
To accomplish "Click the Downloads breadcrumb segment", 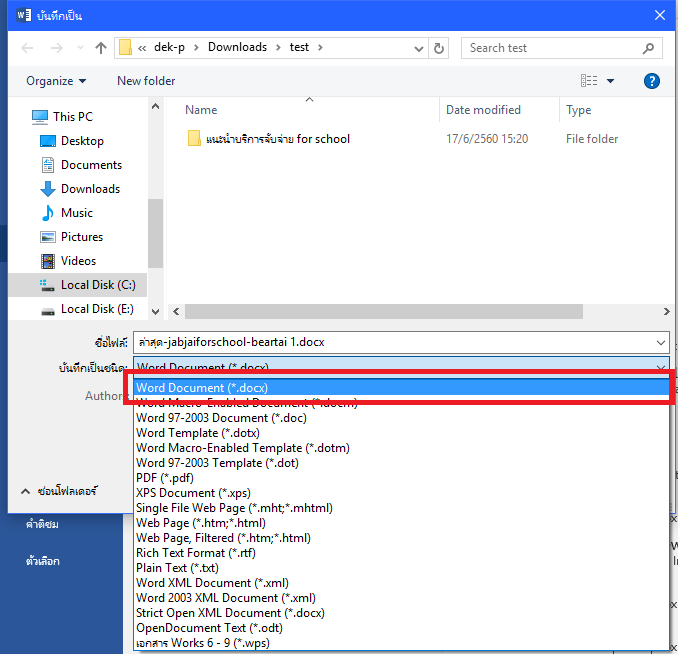I will (x=237, y=47).
